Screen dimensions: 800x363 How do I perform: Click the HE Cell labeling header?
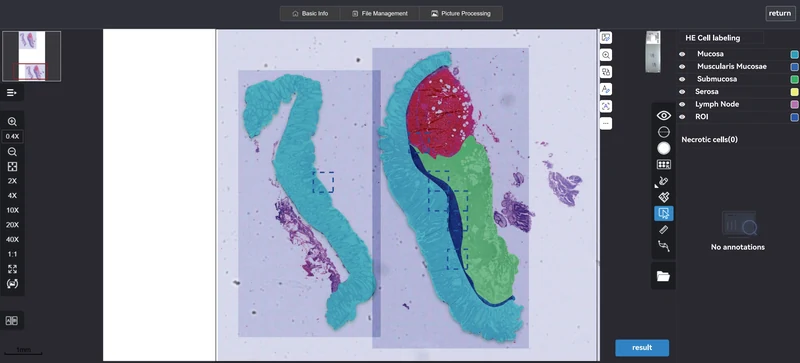click(713, 38)
